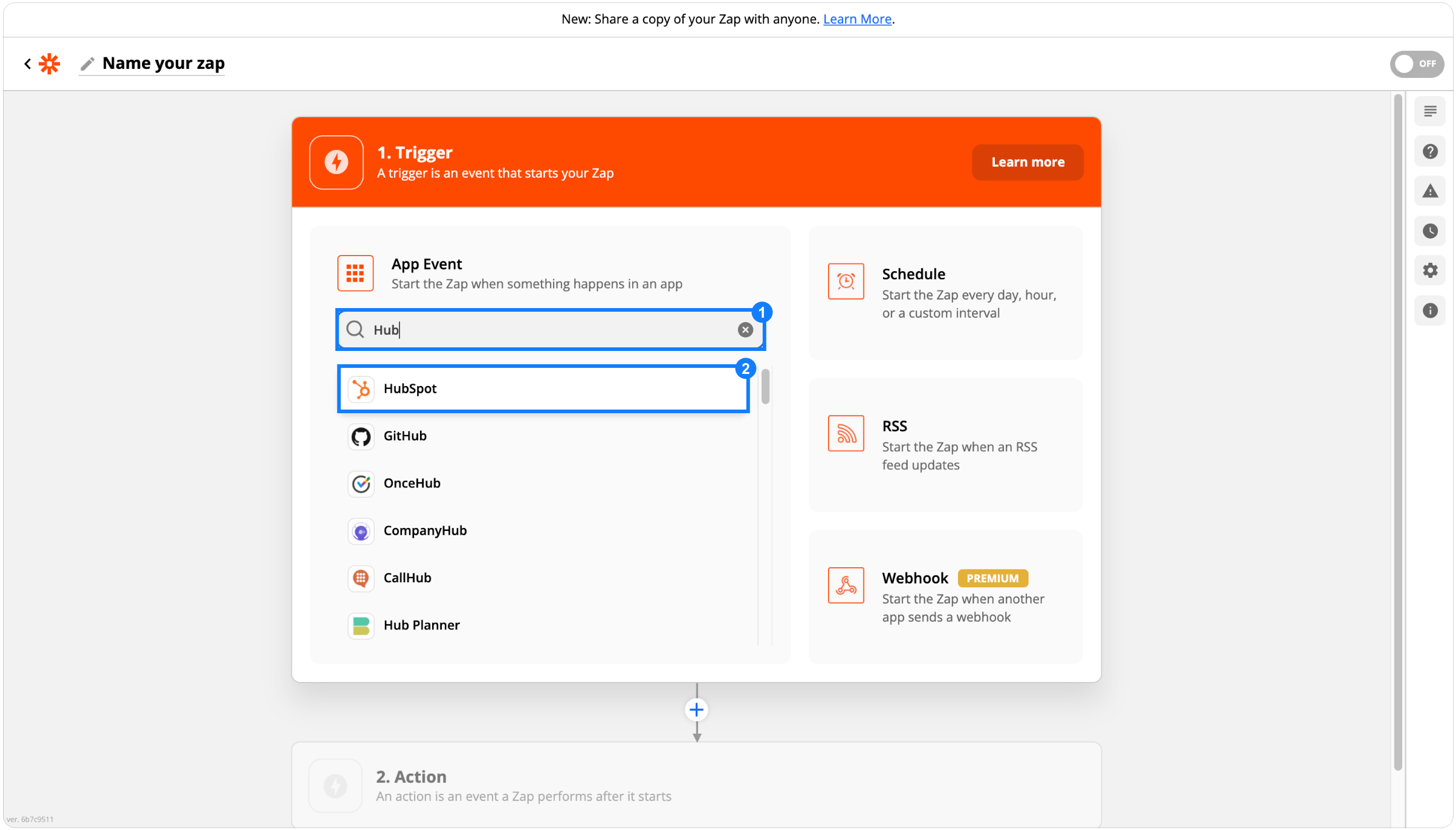Click the RSS feed icon
The image size is (1456, 830).
(846, 433)
